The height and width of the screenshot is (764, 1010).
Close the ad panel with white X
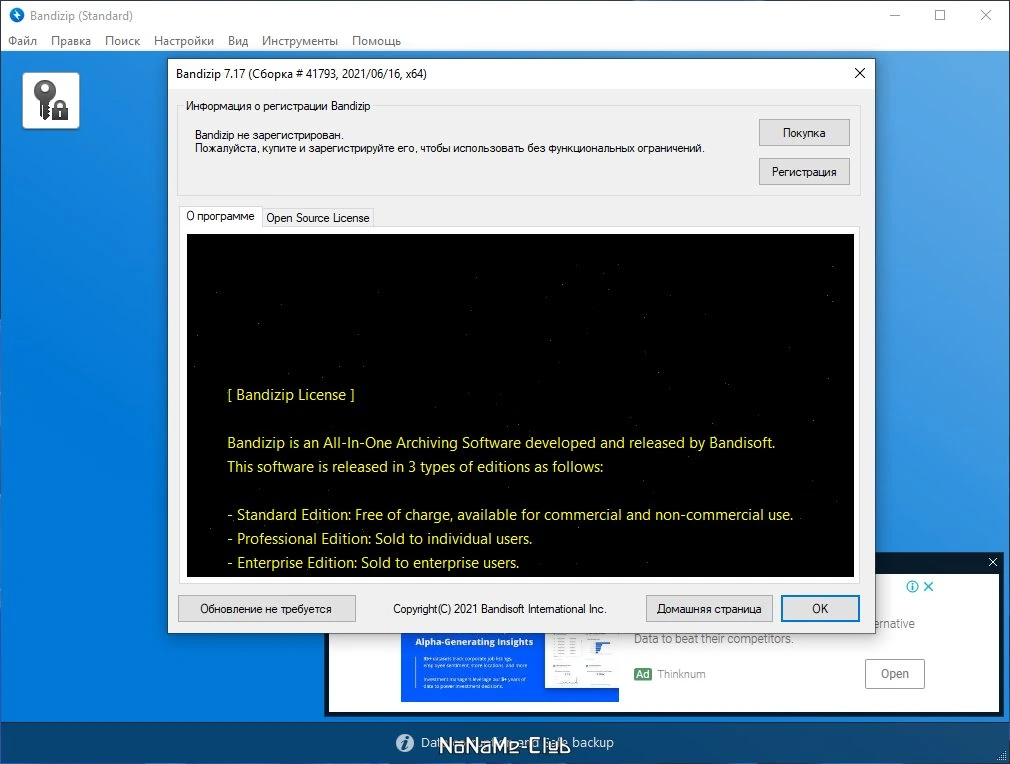[x=993, y=562]
